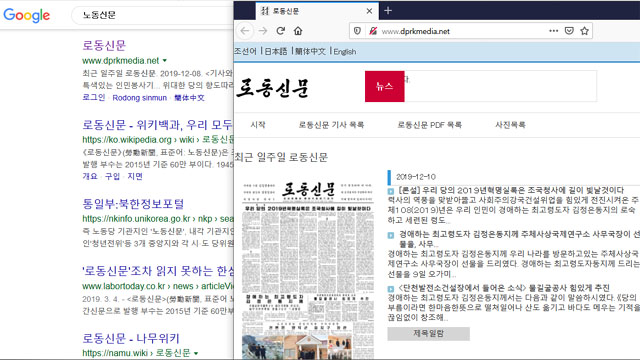Image resolution: width=640 pixels, height=360 pixels.
Task: Open the page actions three-dot menu
Action: pos(553,31)
